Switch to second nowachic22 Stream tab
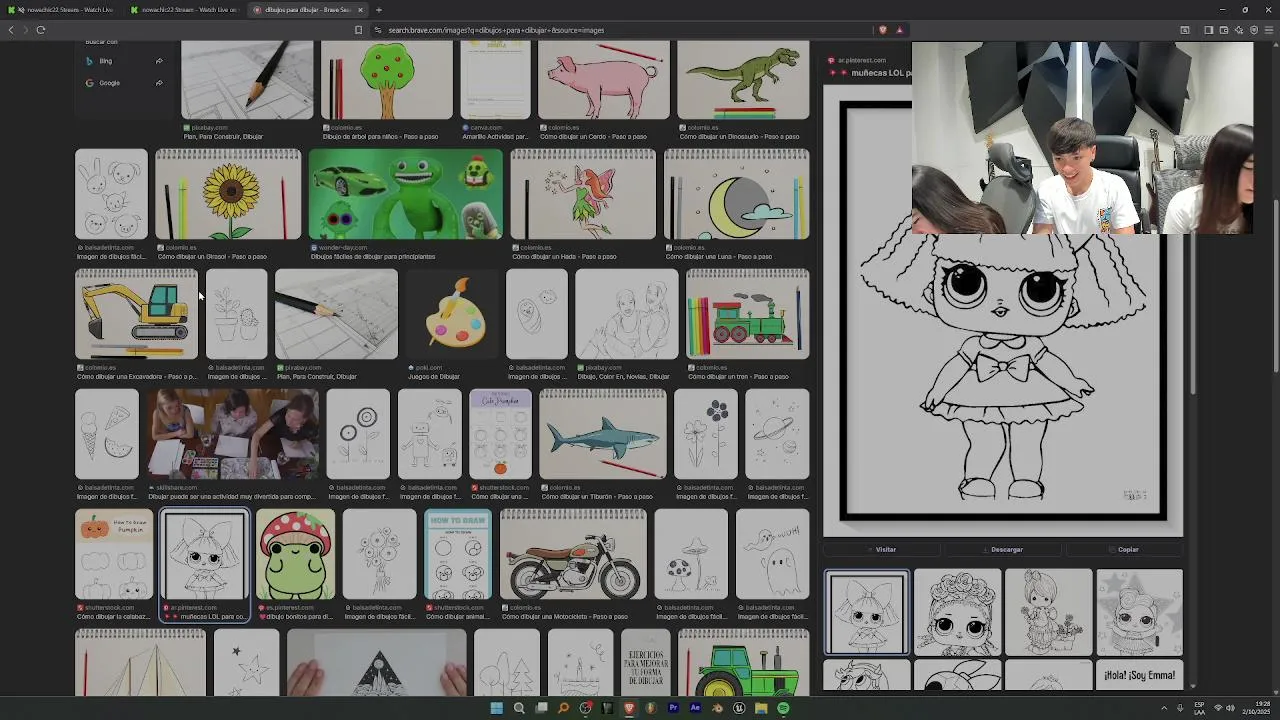This screenshot has width=1280, height=720. [185, 10]
